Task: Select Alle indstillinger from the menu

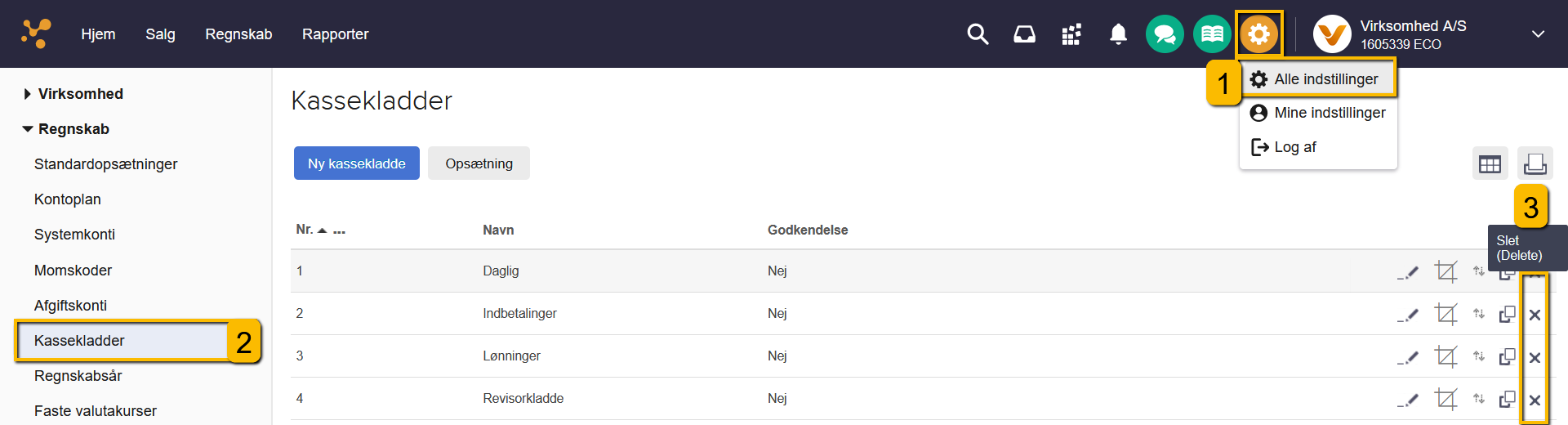Action: [x=1325, y=79]
